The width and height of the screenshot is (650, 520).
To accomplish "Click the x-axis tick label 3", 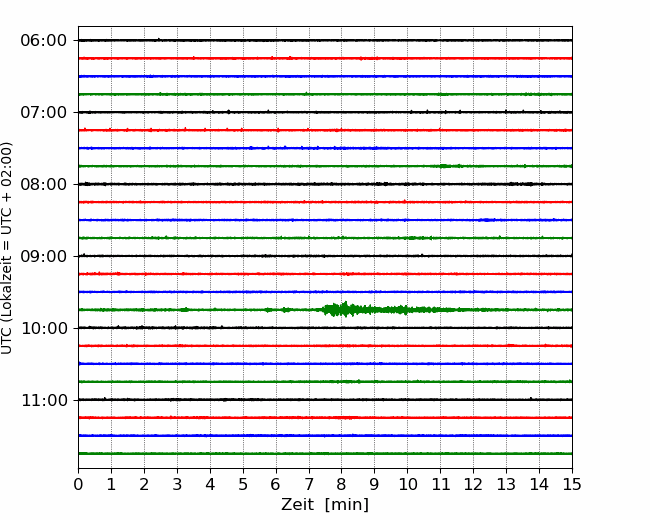I will pyautogui.click(x=177, y=484).
